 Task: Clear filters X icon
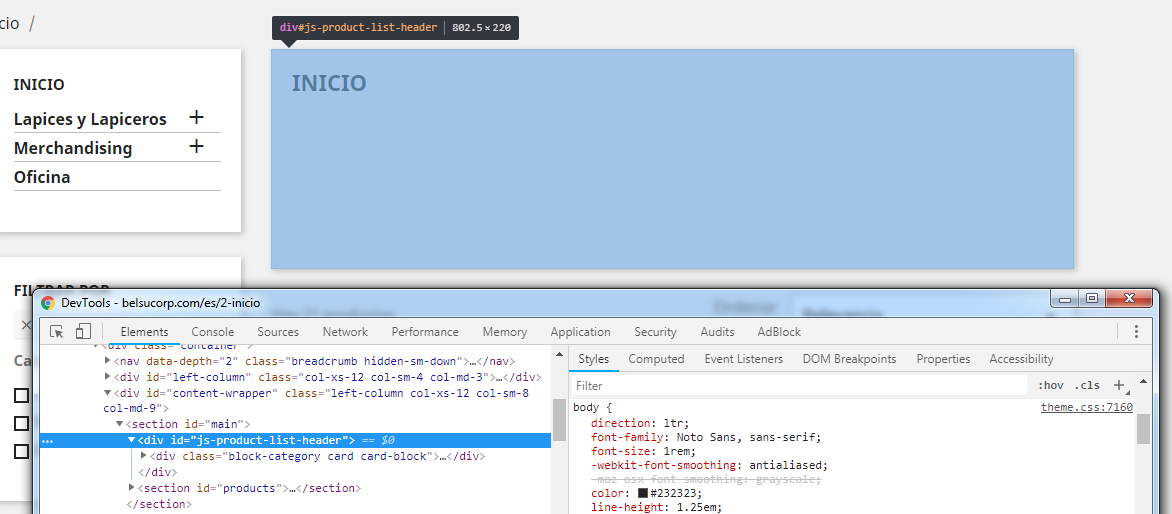[25, 325]
